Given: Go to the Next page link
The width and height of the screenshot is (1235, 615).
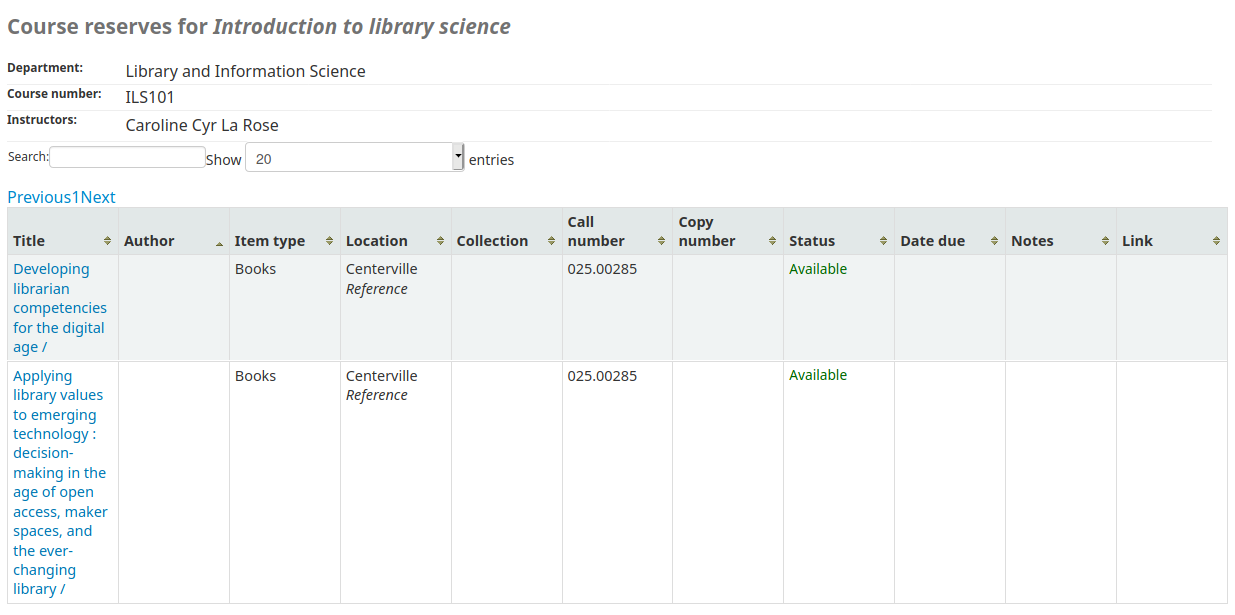Looking at the screenshot, I should click(98, 197).
